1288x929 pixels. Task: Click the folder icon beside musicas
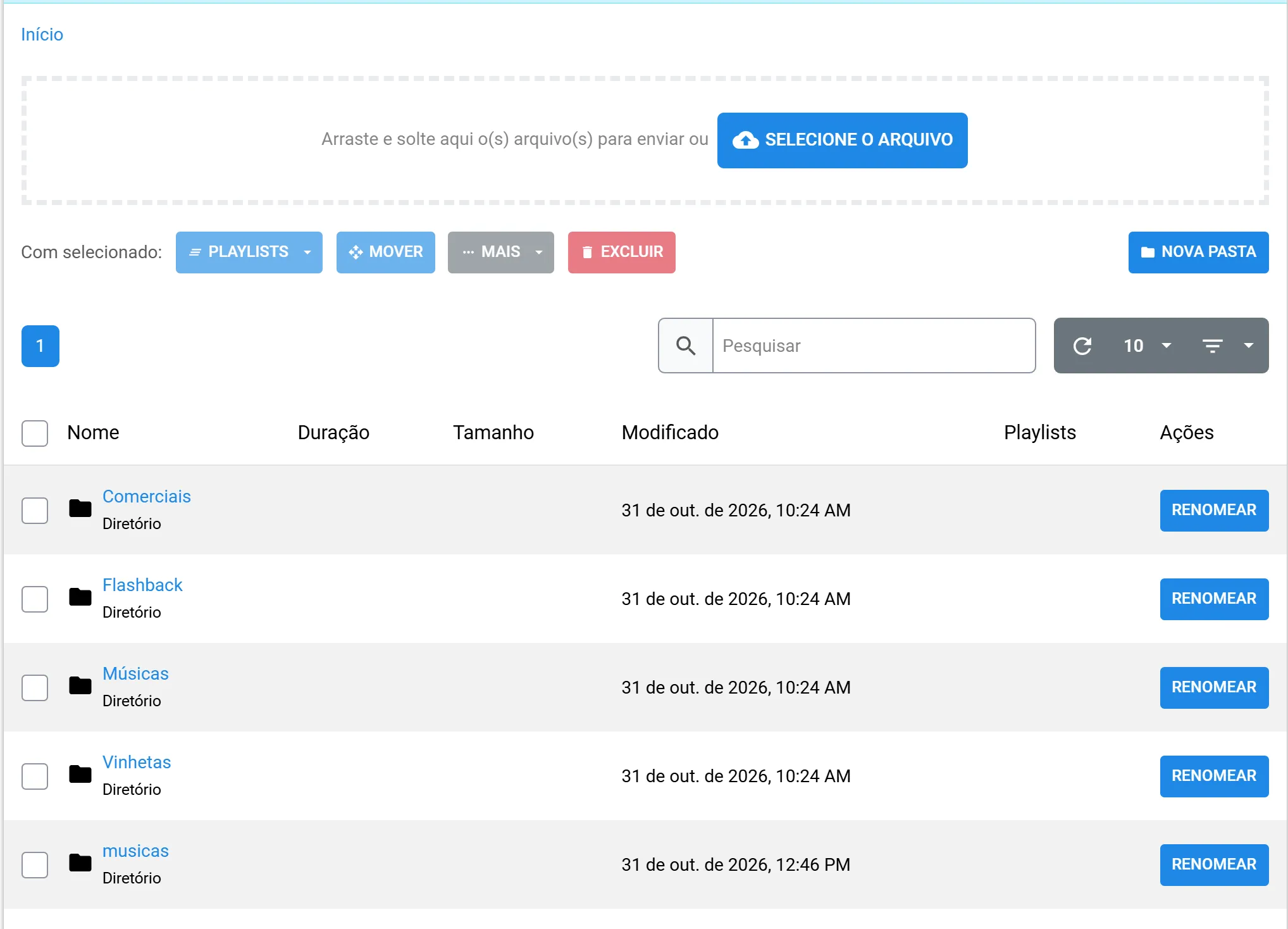80,863
